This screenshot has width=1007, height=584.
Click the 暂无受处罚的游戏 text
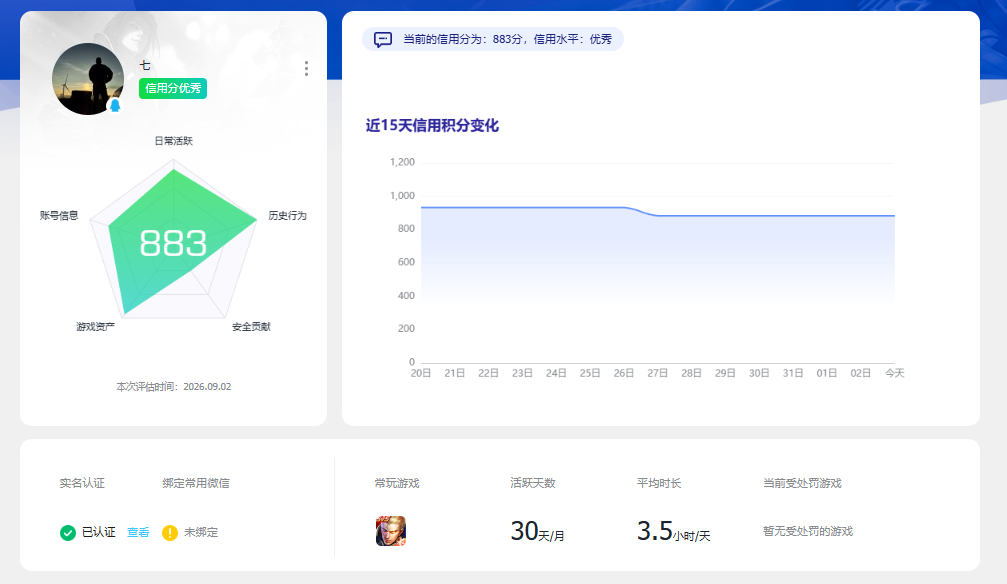[x=808, y=531]
